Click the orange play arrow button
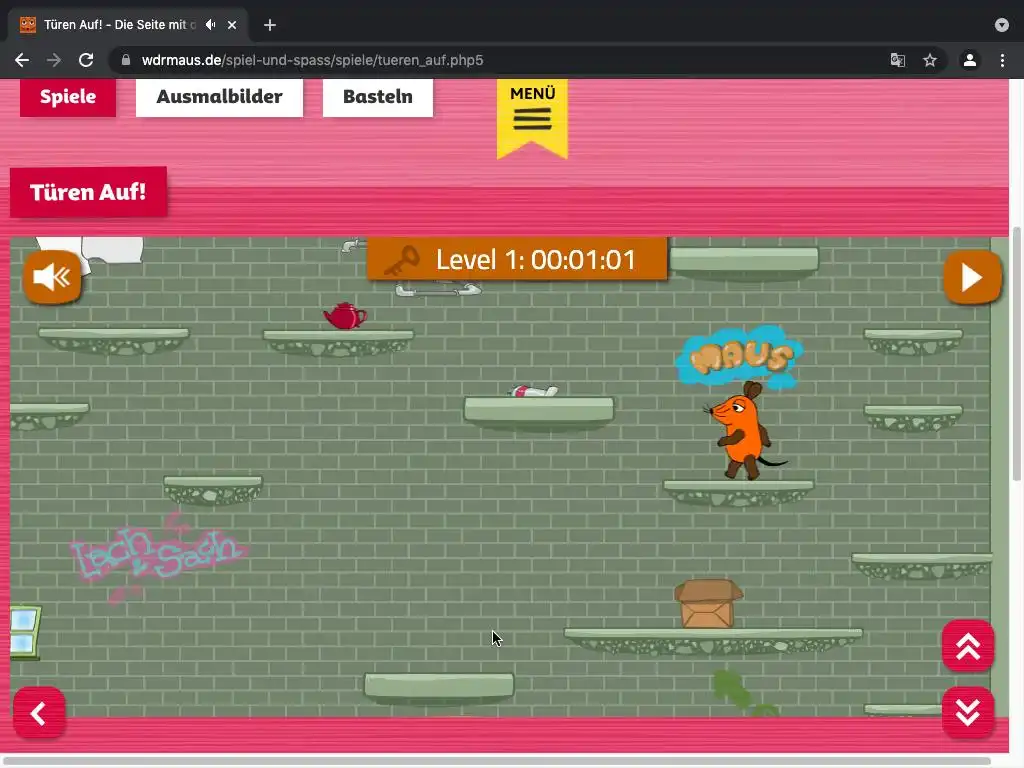The image size is (1024, 768). tap(972, 278)
